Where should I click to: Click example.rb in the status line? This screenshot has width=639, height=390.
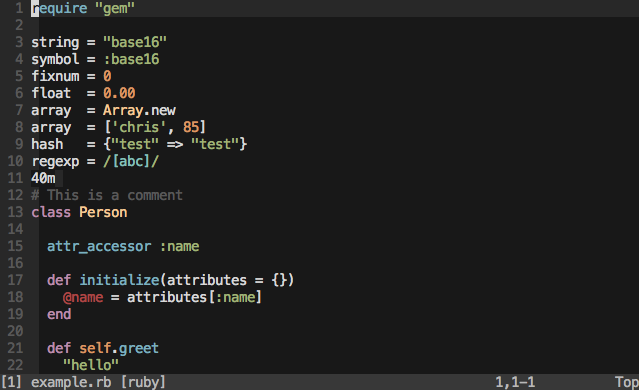click(71, 382)
